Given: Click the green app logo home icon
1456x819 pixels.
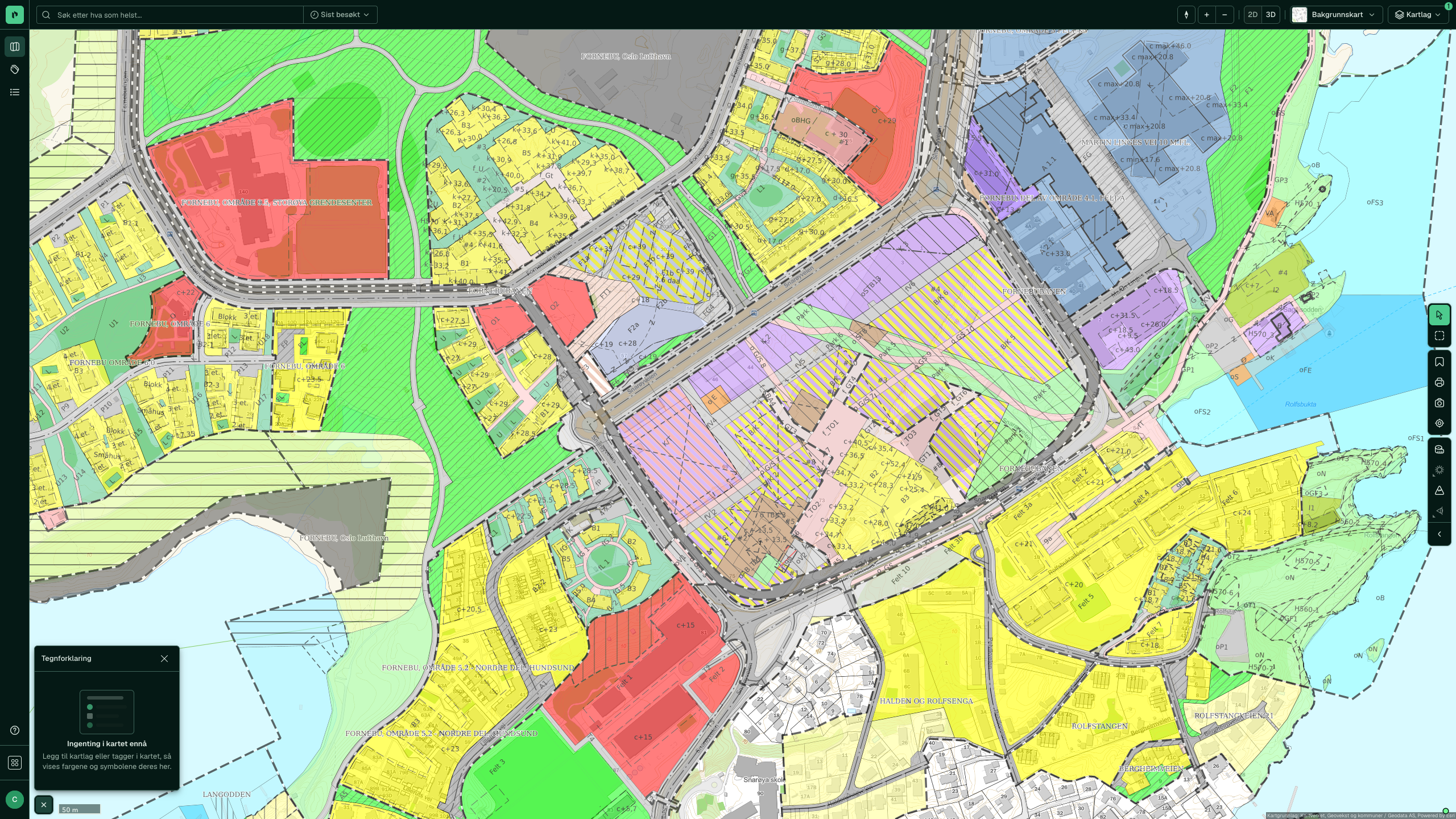Looking at the screenshot, I should [x=15, y=15].
